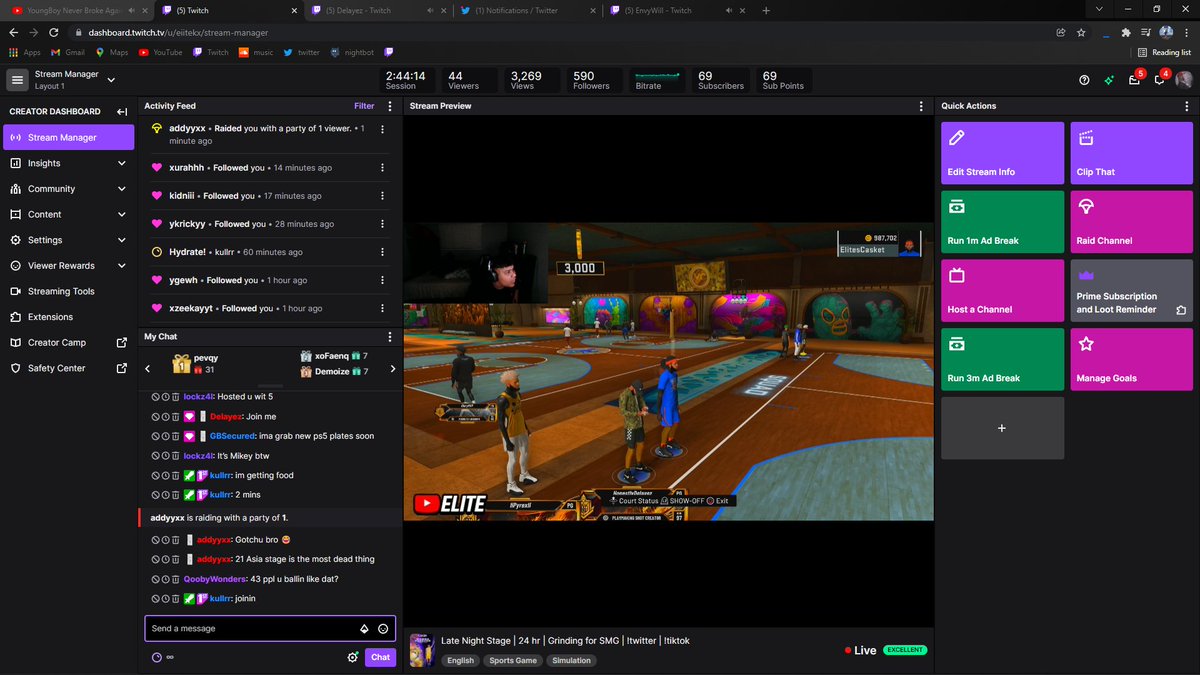1200x675 pixels.
Task: Click Manage Goals quick action
Action: coord(1132,359)
